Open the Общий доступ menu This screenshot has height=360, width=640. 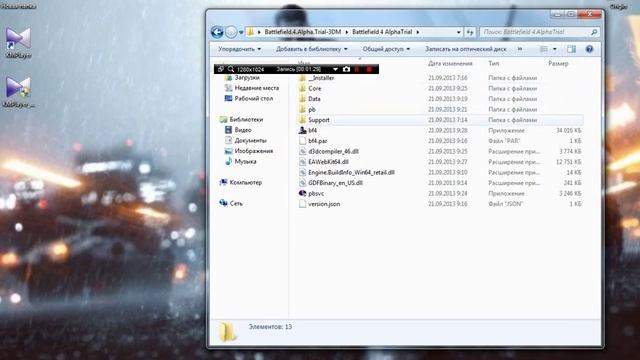(386, 49)
